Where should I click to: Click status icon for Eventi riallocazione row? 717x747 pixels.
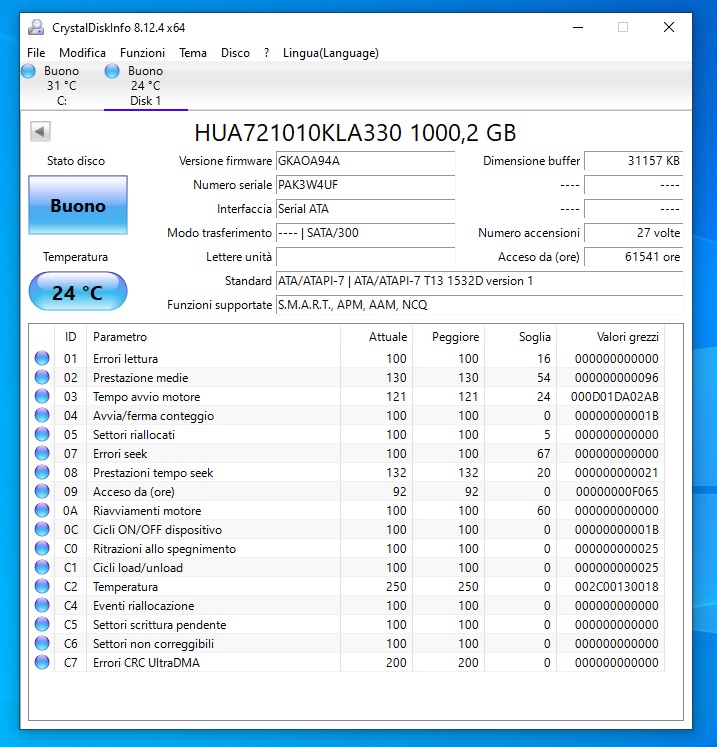[42, 606]
